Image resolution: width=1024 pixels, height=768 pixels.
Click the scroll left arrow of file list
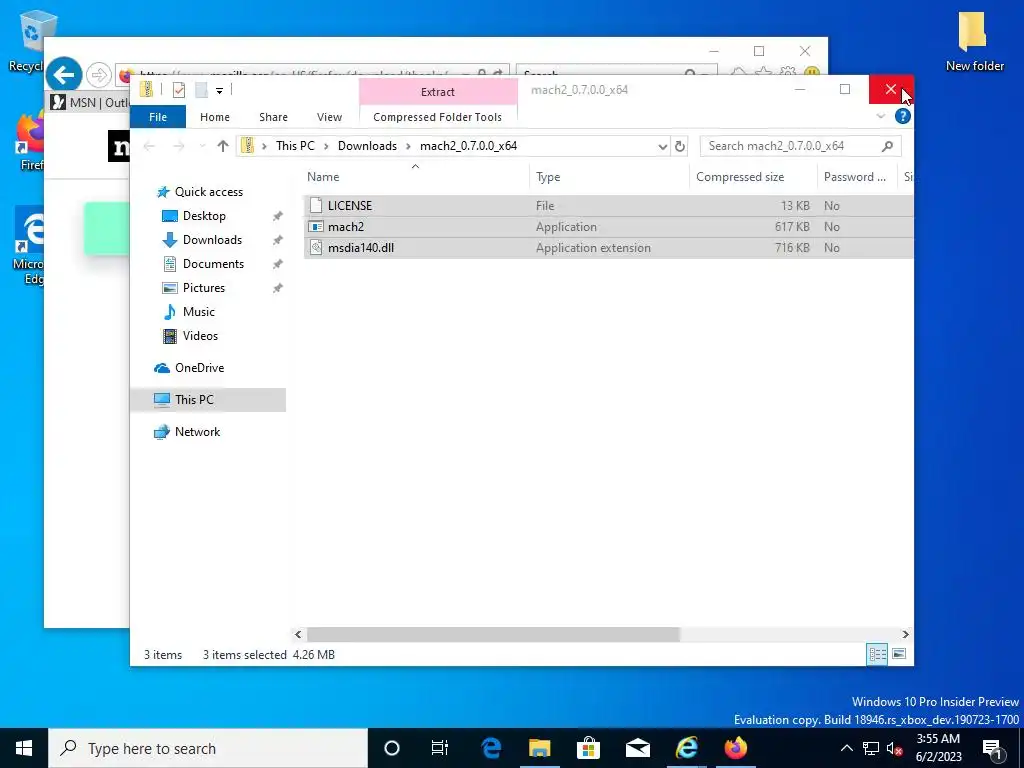tap(298, 634)
